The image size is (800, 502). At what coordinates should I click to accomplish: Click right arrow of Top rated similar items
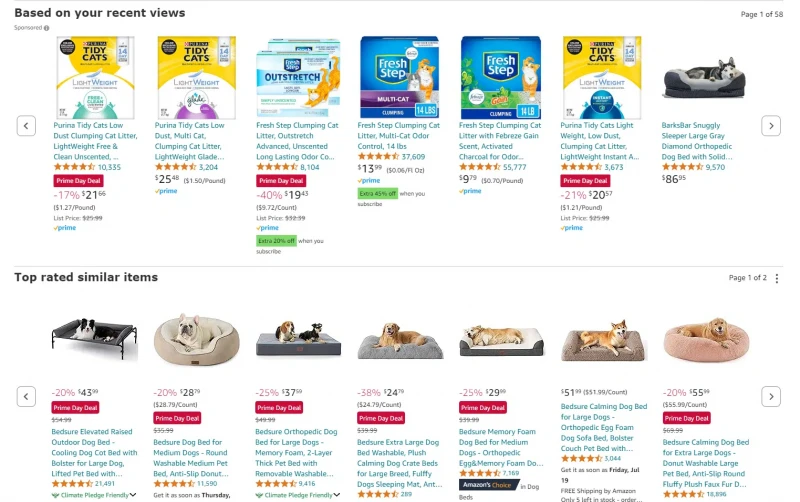click(x=771, y=396)
